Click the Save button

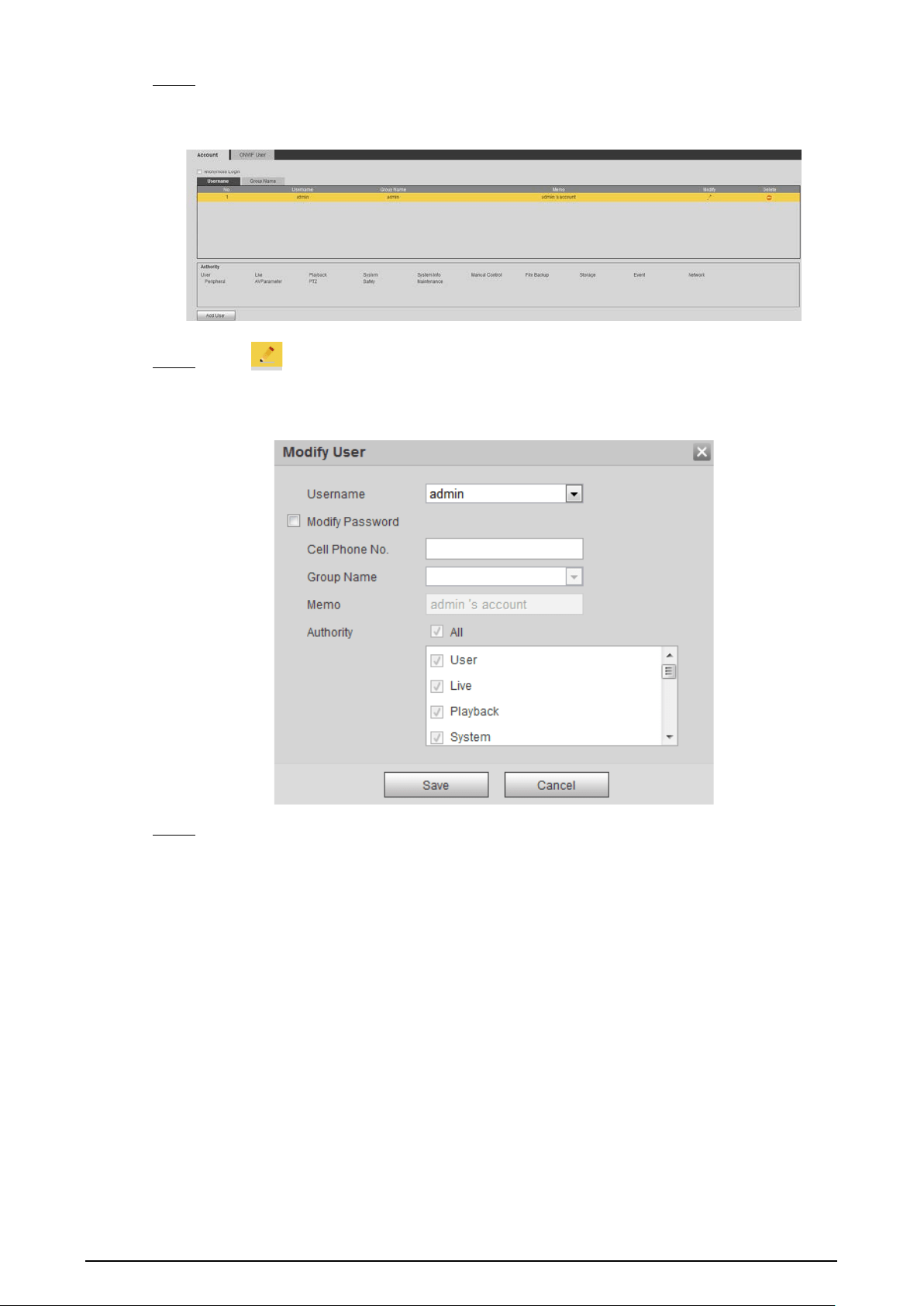coord(436,784)
